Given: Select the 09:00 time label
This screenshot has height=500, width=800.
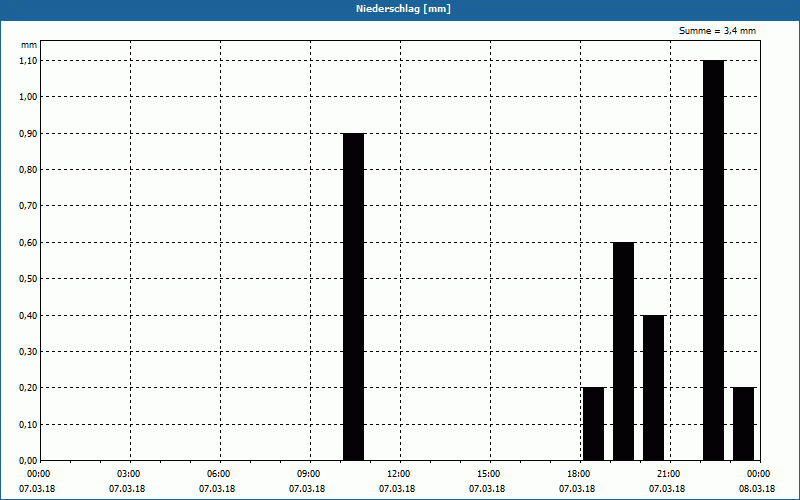Looking at the screenshot, I should point(309,474).
